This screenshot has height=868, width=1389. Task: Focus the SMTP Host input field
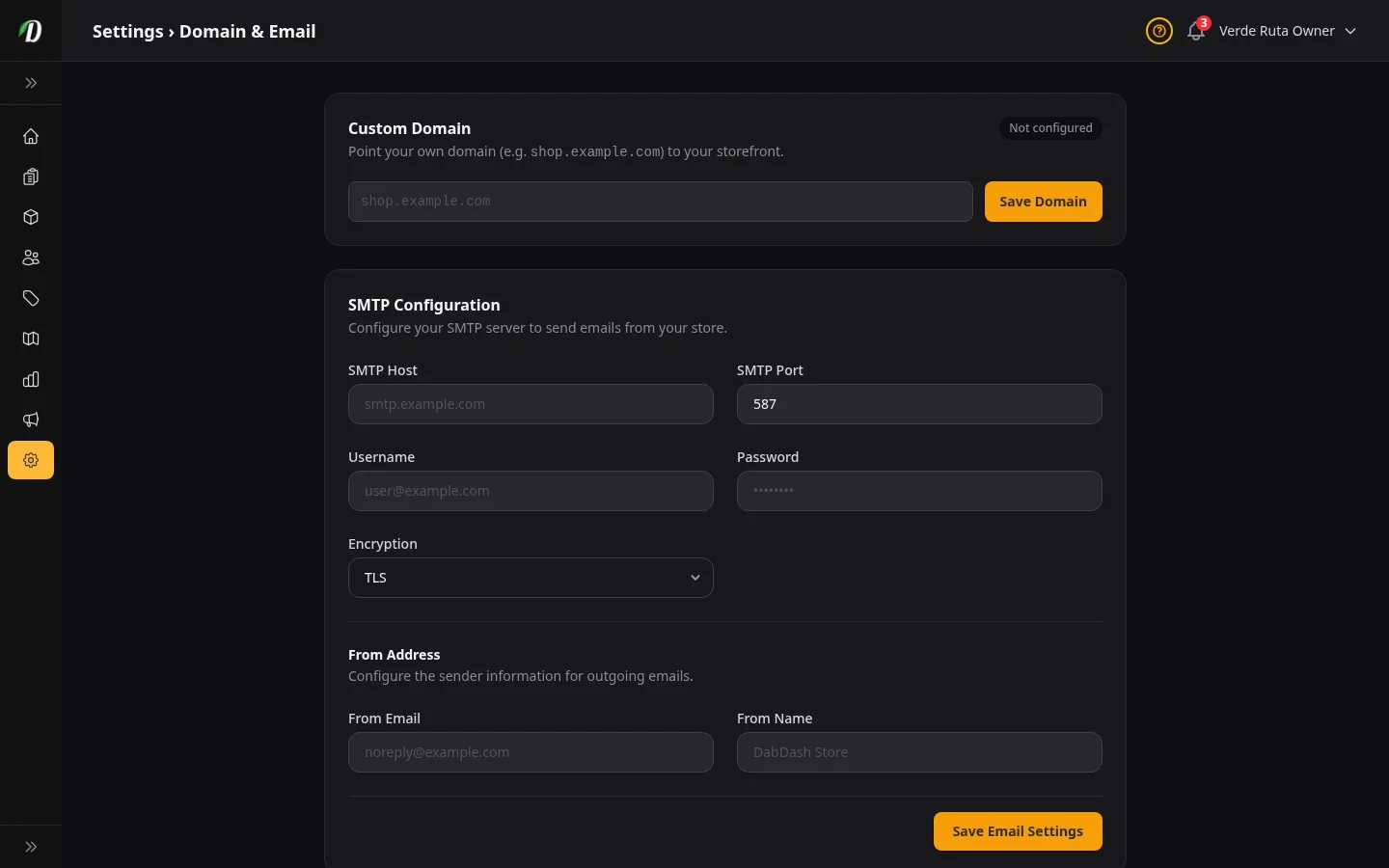tap(531, 404)
